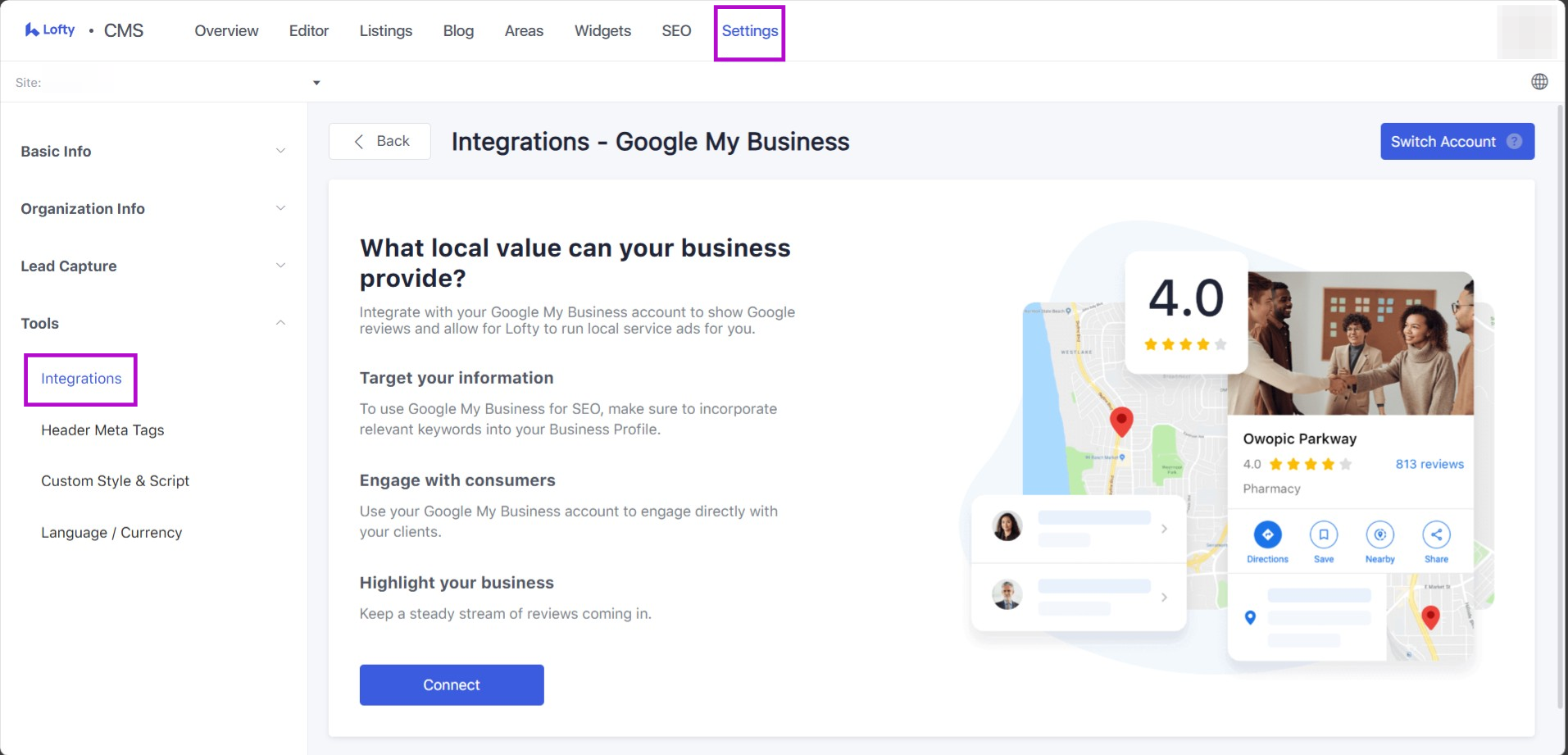The height and width of the screenshot is (755, 1568).
Task: Open the Site selector dropdown
Action: [x=316, y=83]
